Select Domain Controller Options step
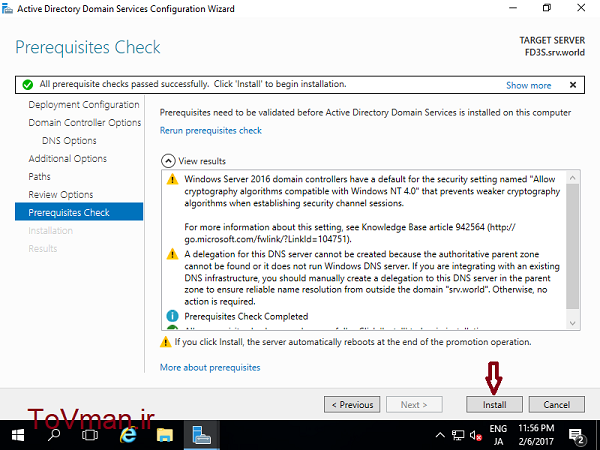The width and height of the screenshot is (600, 450). (x=85, y=122)
